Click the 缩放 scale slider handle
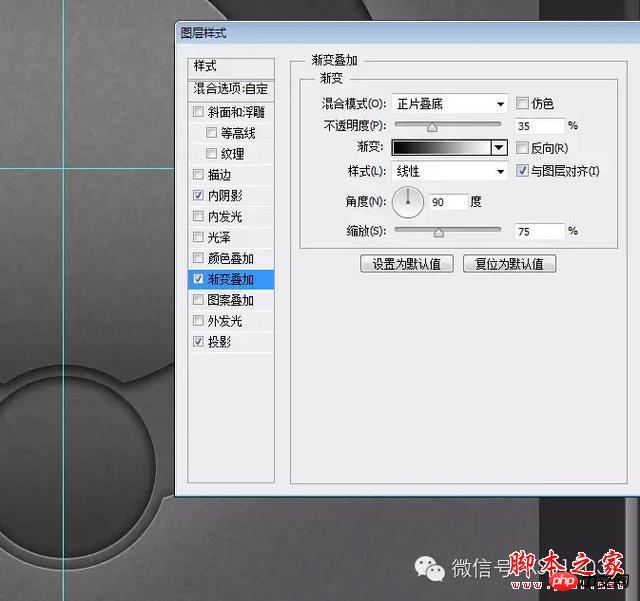This screenshot has width=640, height=601. (438, 233)
